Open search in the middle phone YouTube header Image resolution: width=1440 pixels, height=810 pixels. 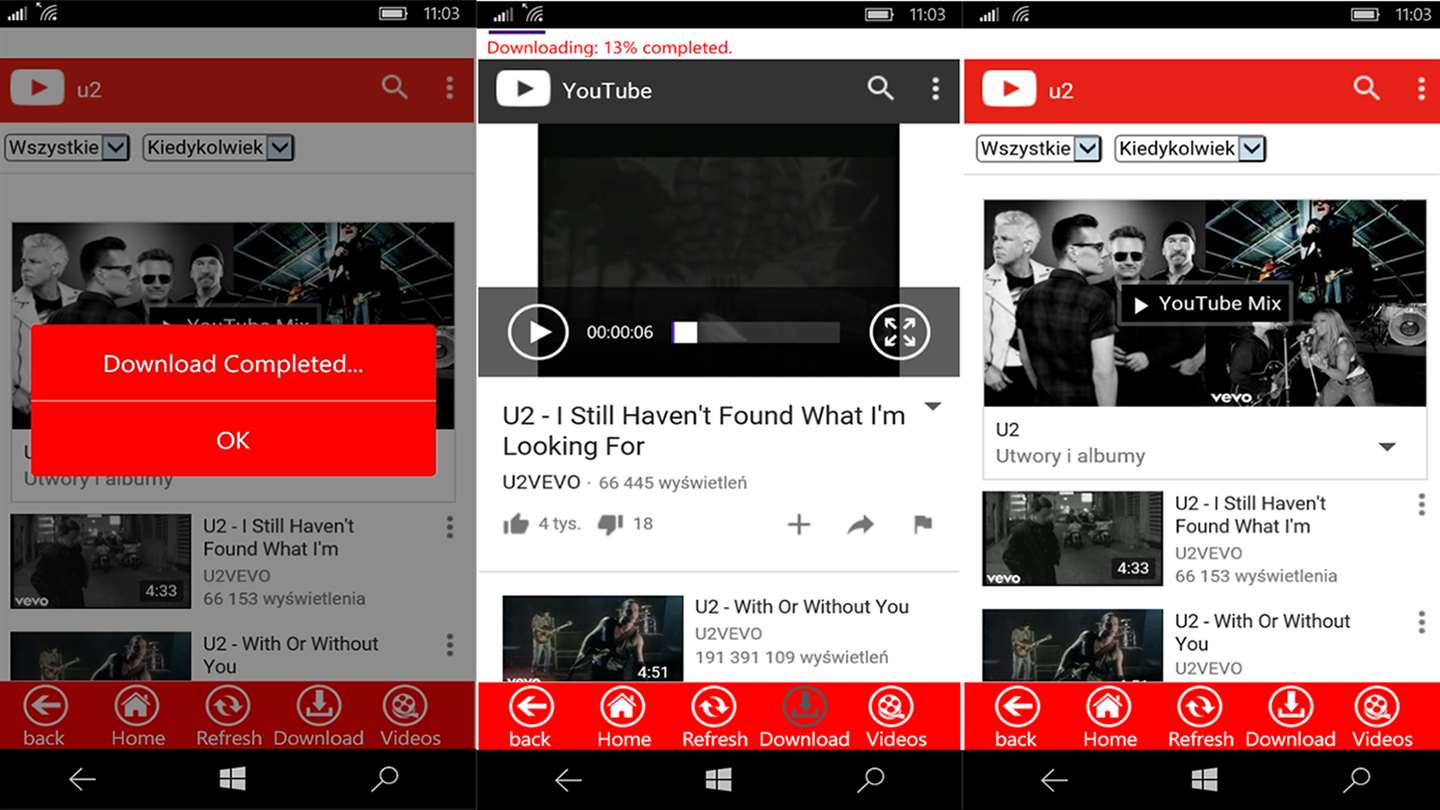coord(881,89)
